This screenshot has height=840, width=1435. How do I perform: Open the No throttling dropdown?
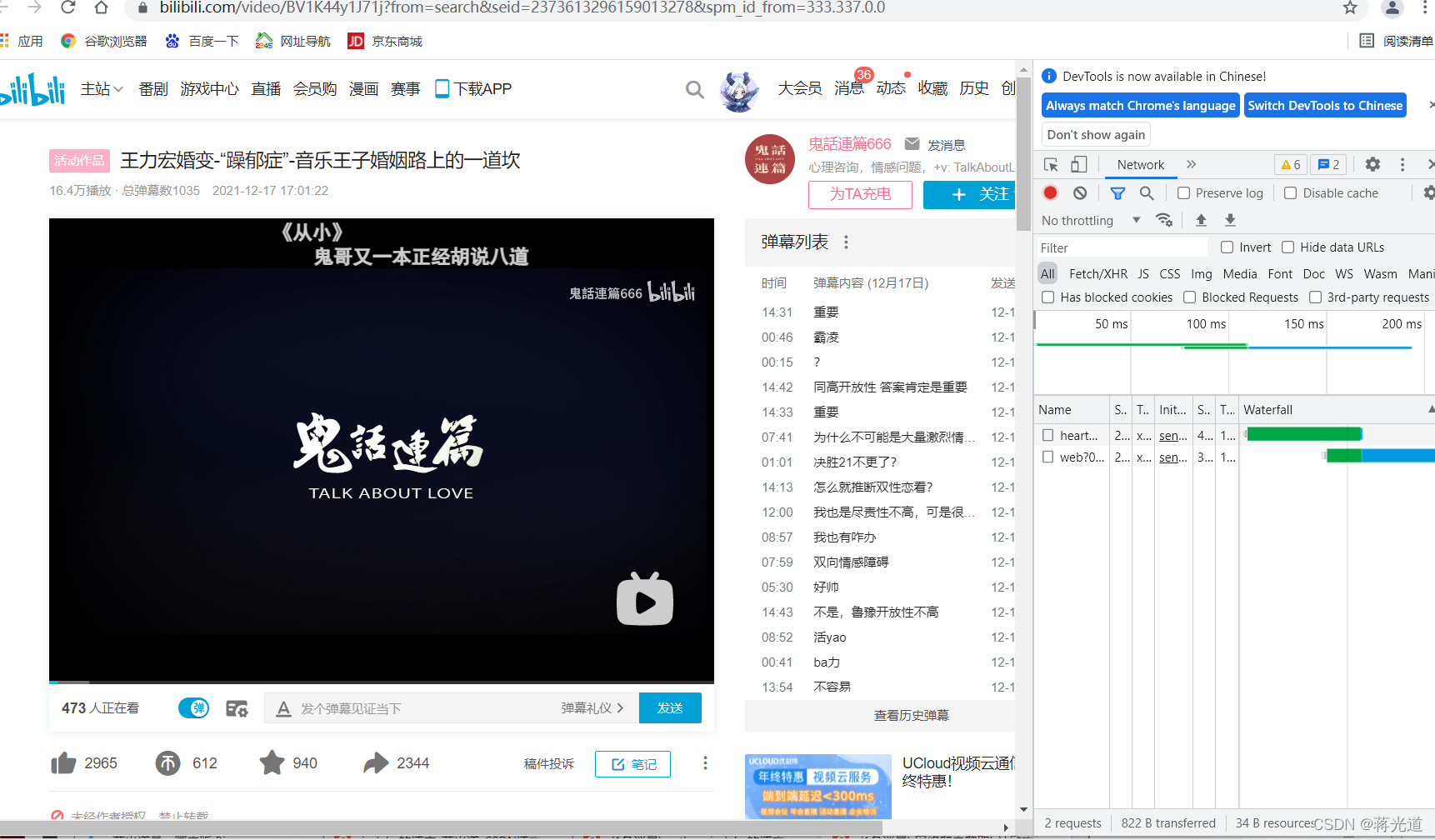point(1087,220)
